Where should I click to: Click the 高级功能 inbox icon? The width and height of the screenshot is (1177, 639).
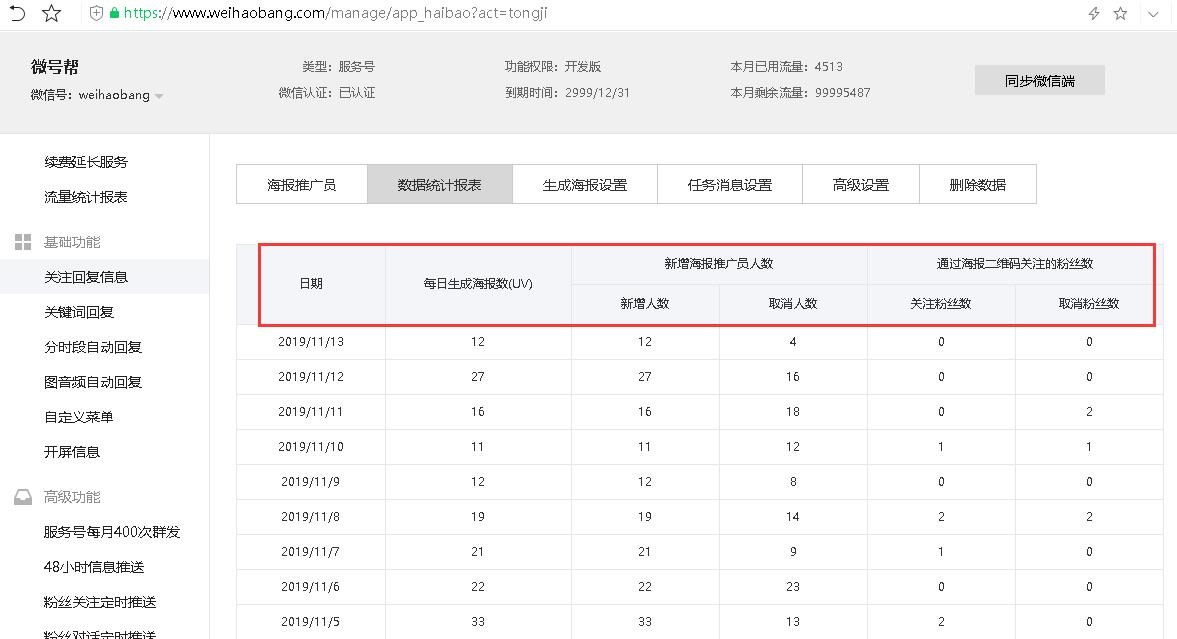23,497
